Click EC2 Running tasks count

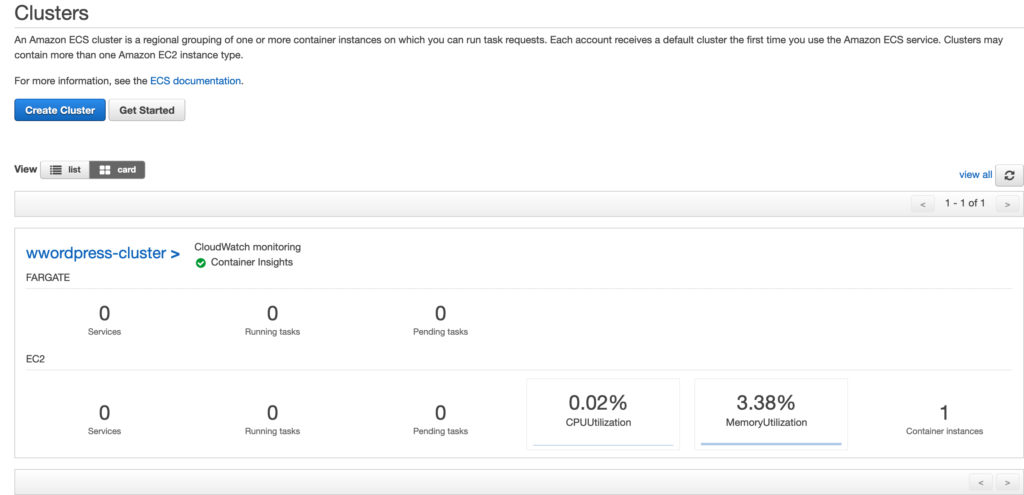pyautogui.click(x=272, y=413)
